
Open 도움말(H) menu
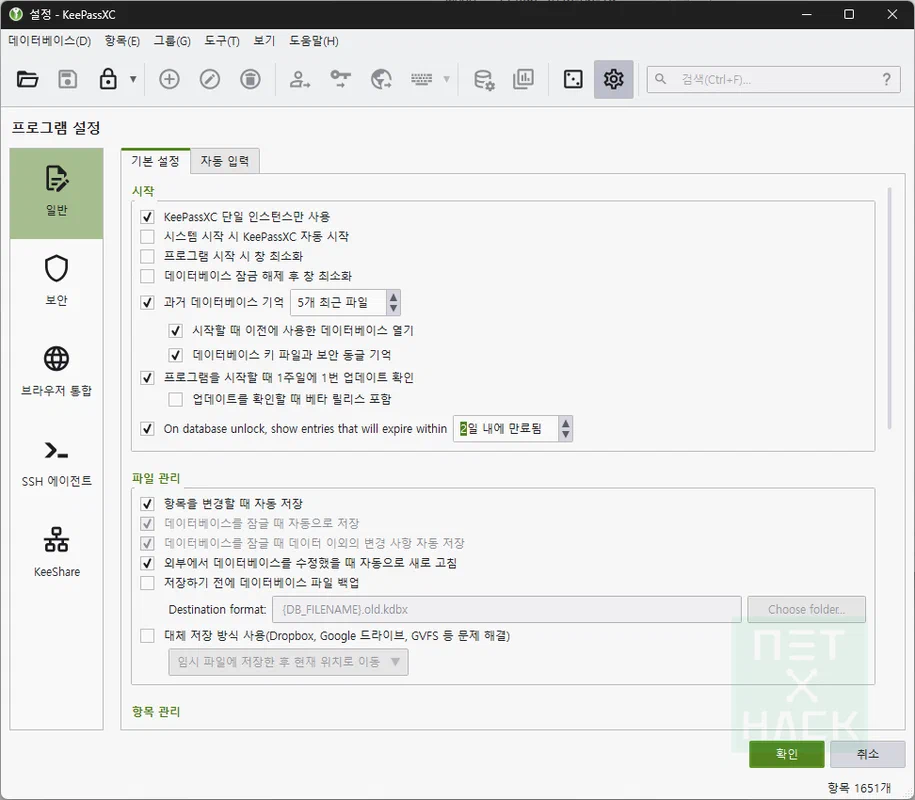[x=314, y=41]
